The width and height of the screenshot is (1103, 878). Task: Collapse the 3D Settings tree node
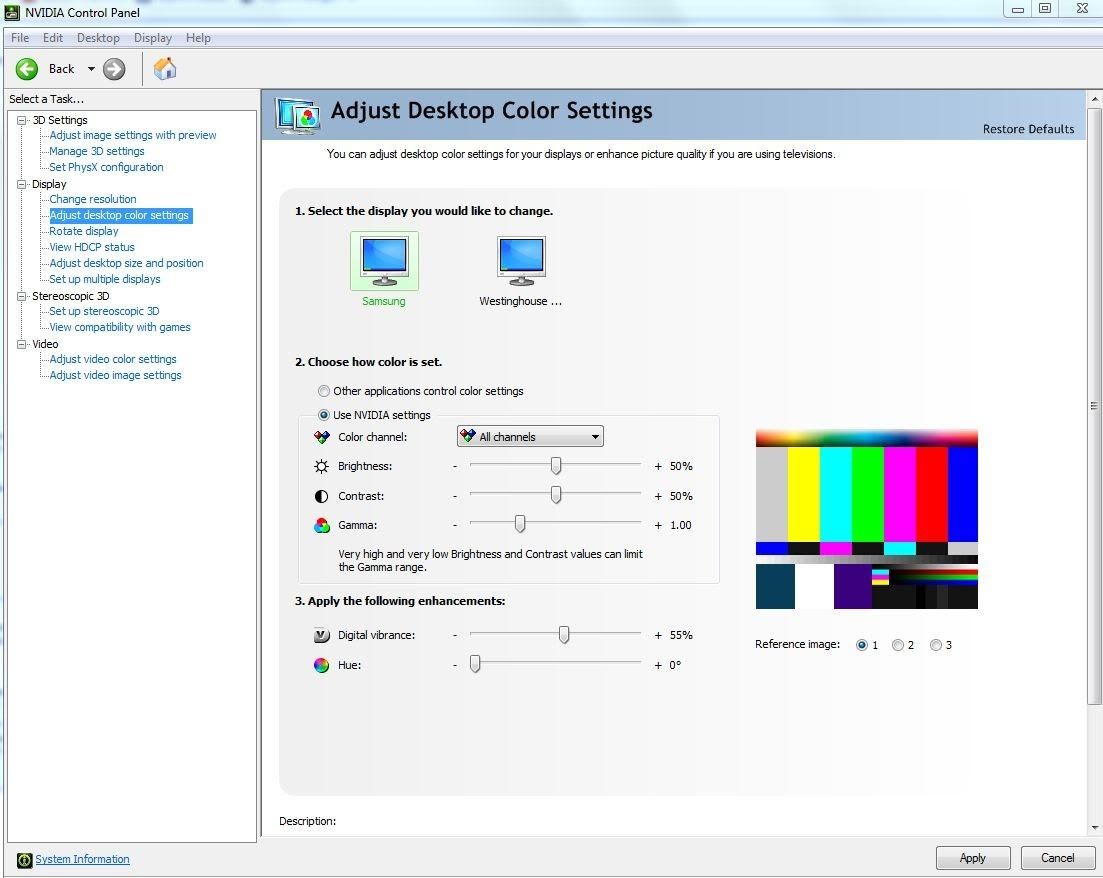22,120
